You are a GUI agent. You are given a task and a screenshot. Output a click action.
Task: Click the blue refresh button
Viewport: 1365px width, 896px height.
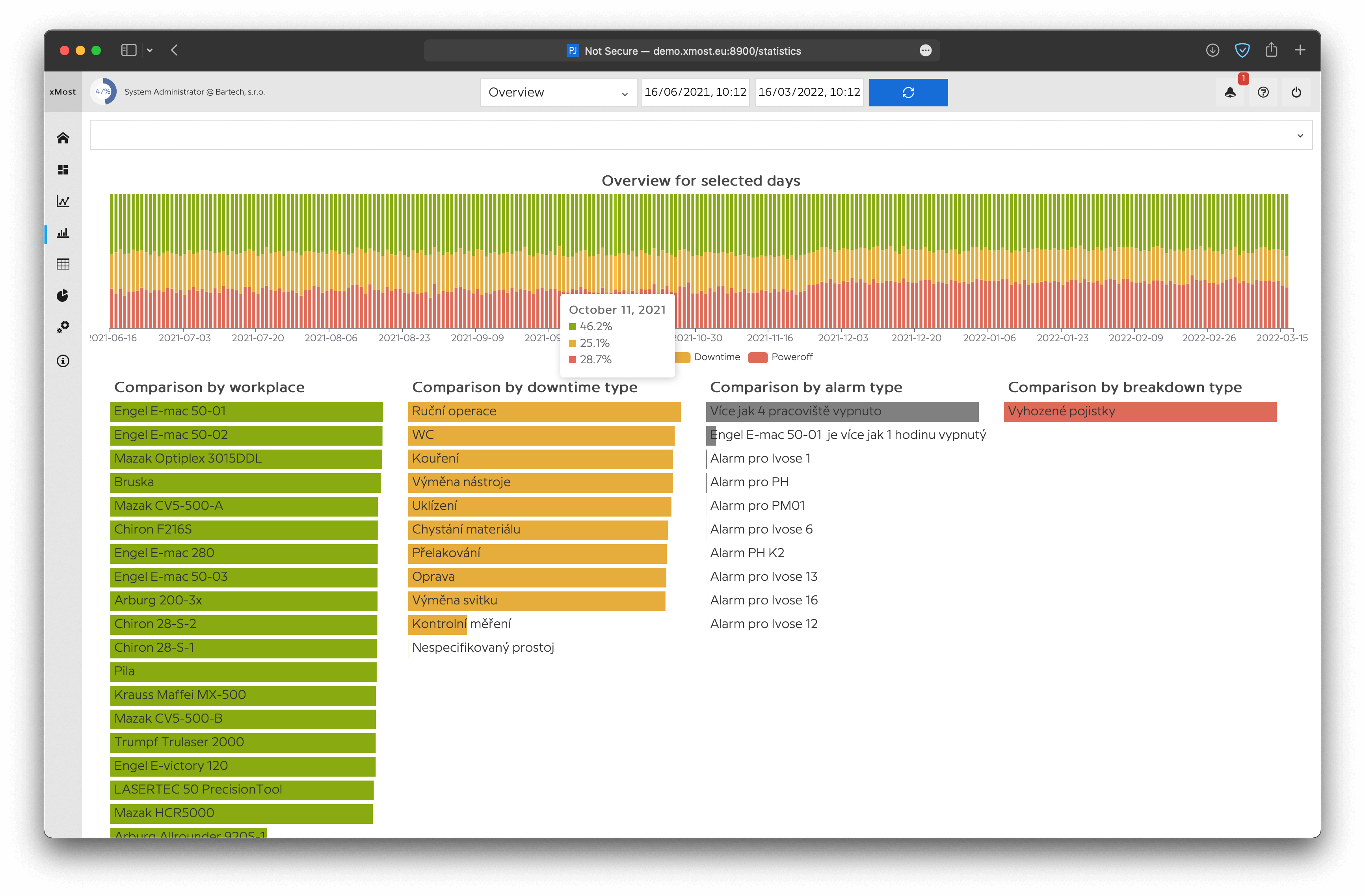pyautogui.click(x=908, y=92)
